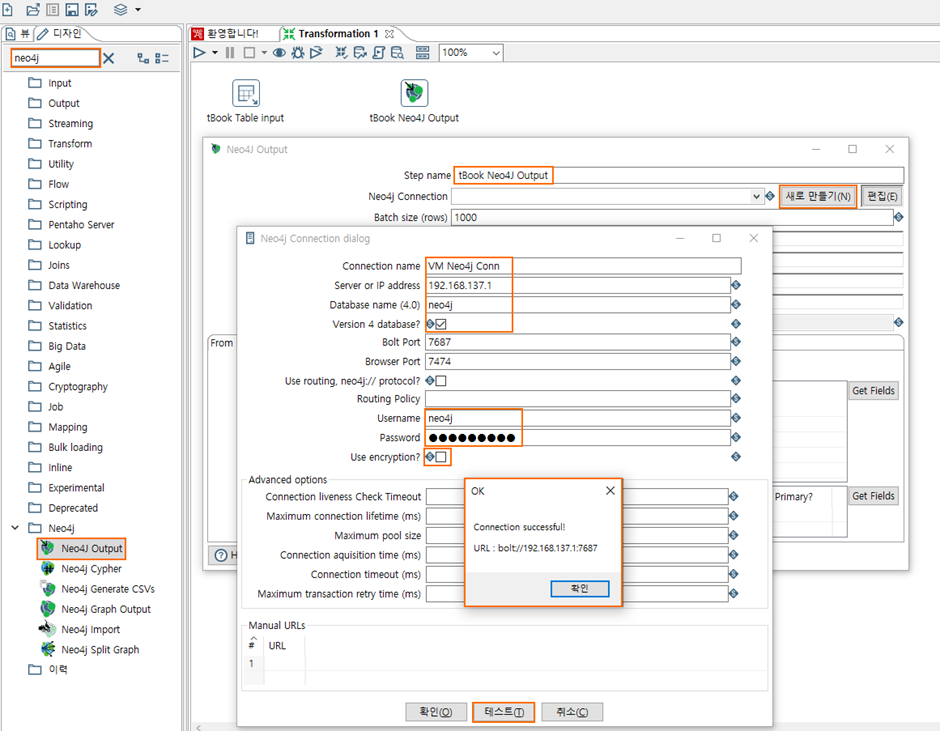Select Neo4j Generate CSVs step
Screen dimensions: 940x731
click(x=98, y=589)
